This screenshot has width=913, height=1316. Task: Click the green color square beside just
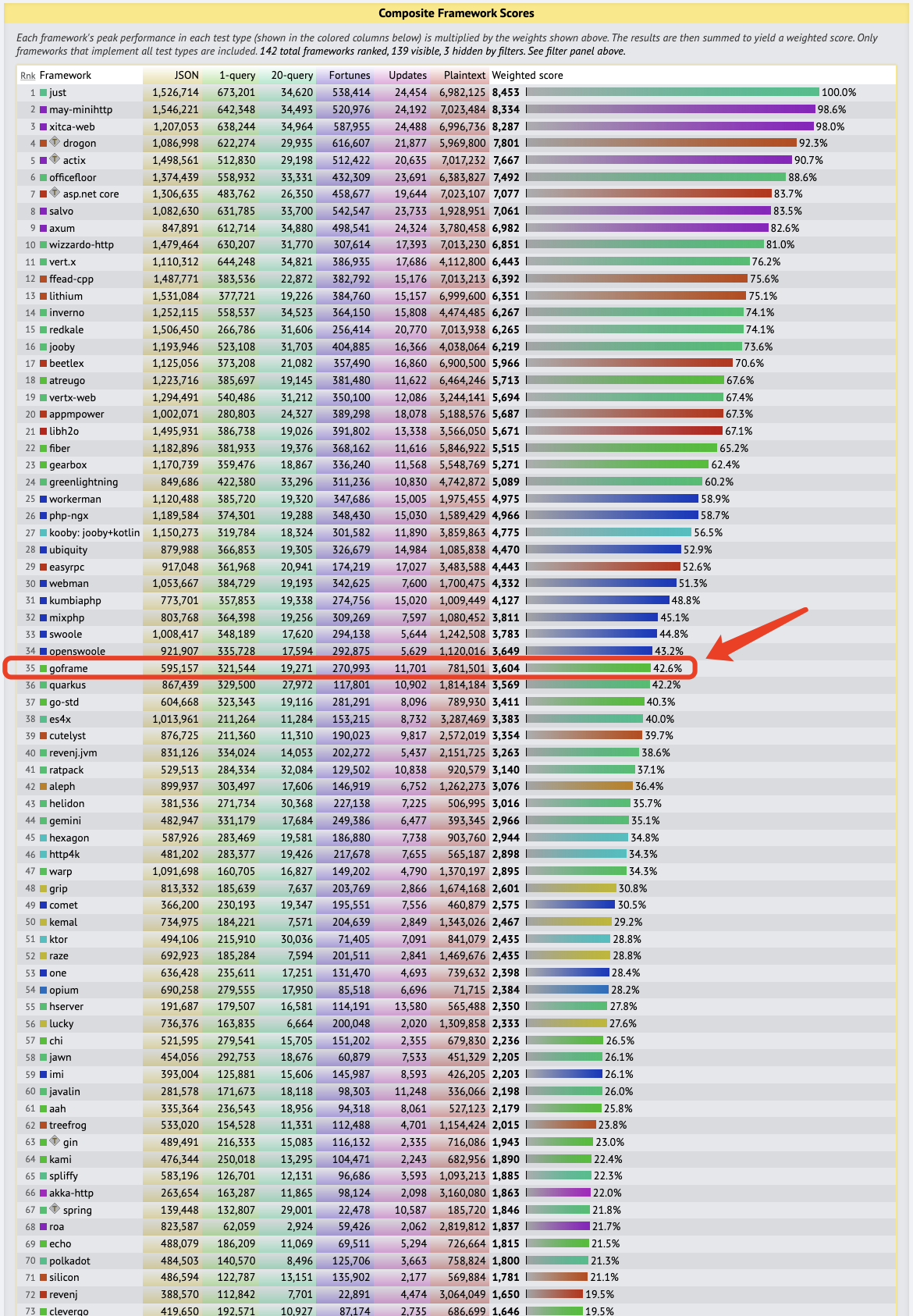tap(44, 93)
